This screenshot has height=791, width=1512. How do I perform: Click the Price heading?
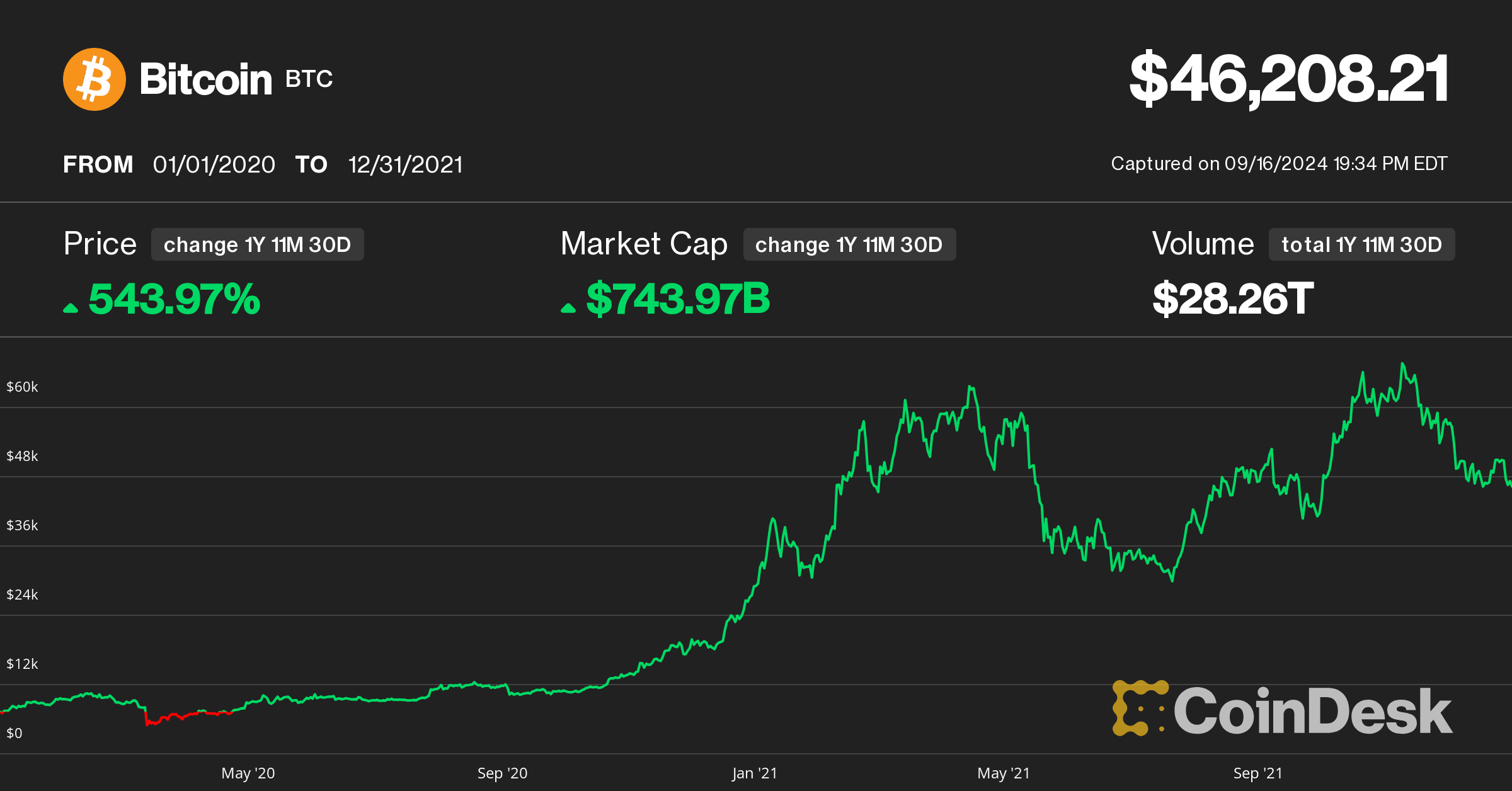tap(100, 244)
